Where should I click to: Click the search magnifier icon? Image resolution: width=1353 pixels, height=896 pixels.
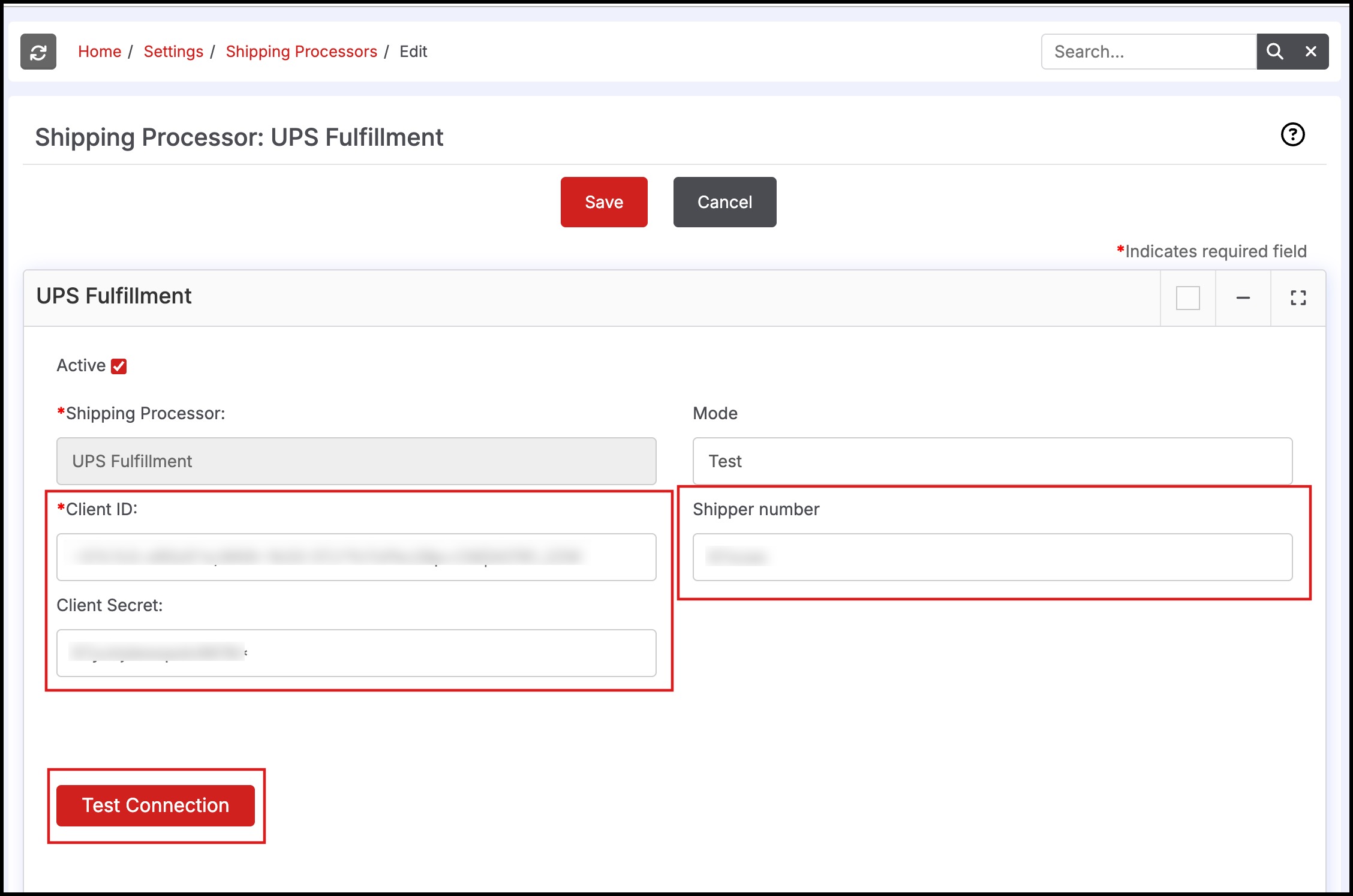(1274, 52)
